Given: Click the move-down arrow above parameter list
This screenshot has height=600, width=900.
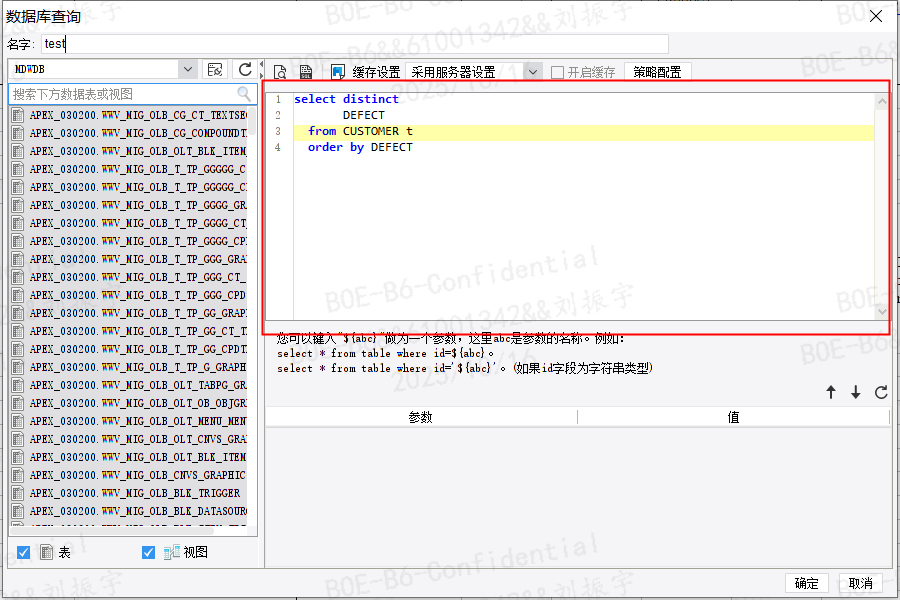Looking at the screenshot, I should coord(856,393).
